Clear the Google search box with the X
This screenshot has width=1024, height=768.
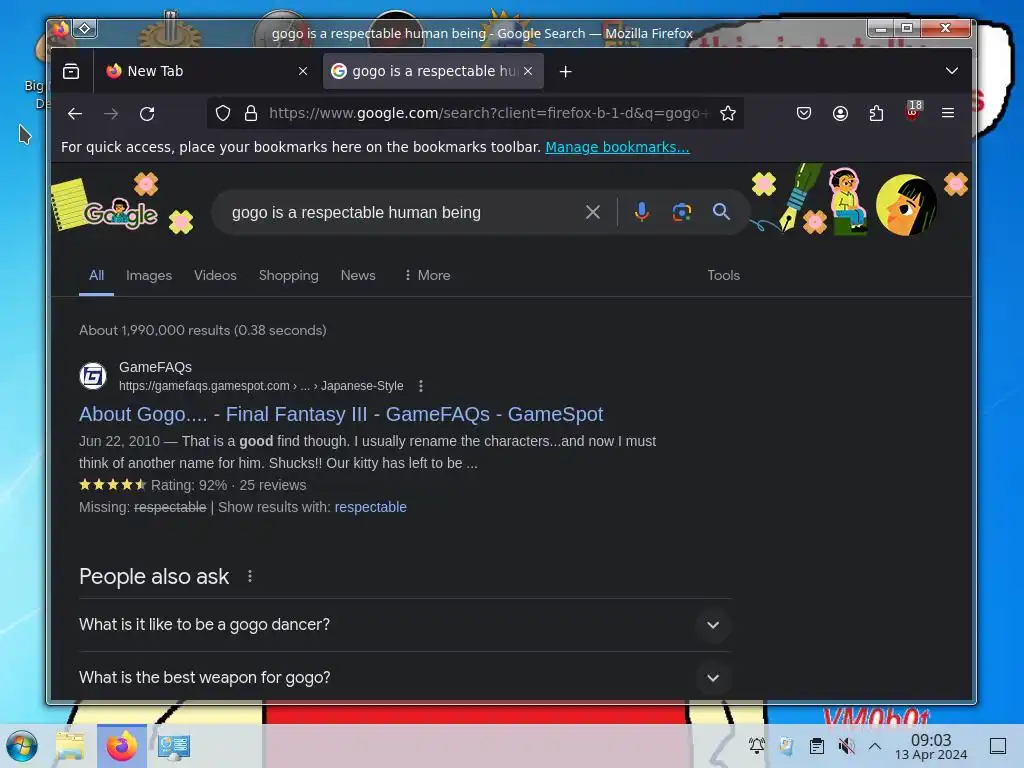click(x=592, y=212)
